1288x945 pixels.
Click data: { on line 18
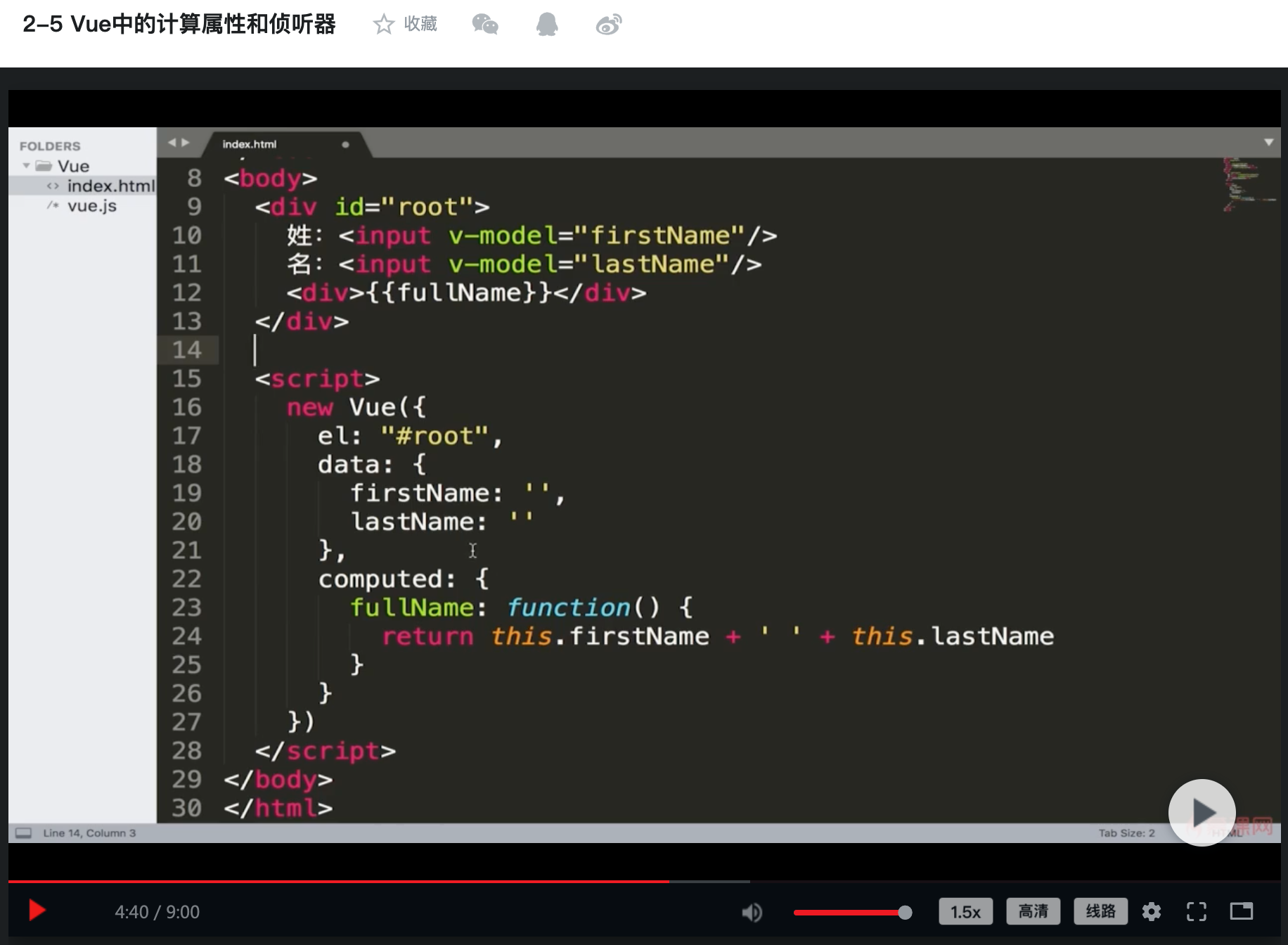372,464
